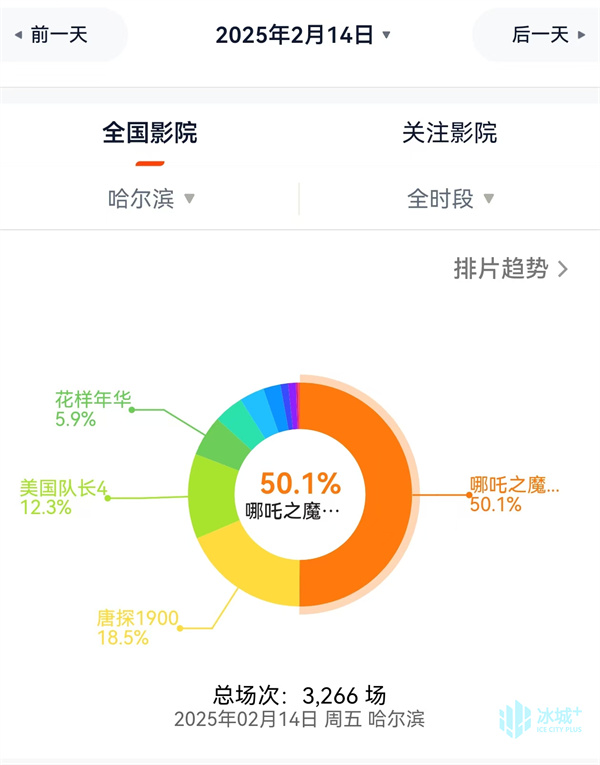Click the chevron next to 排片趋势
Viewport: 600px width, 765px height.
(x=563, y=269)
